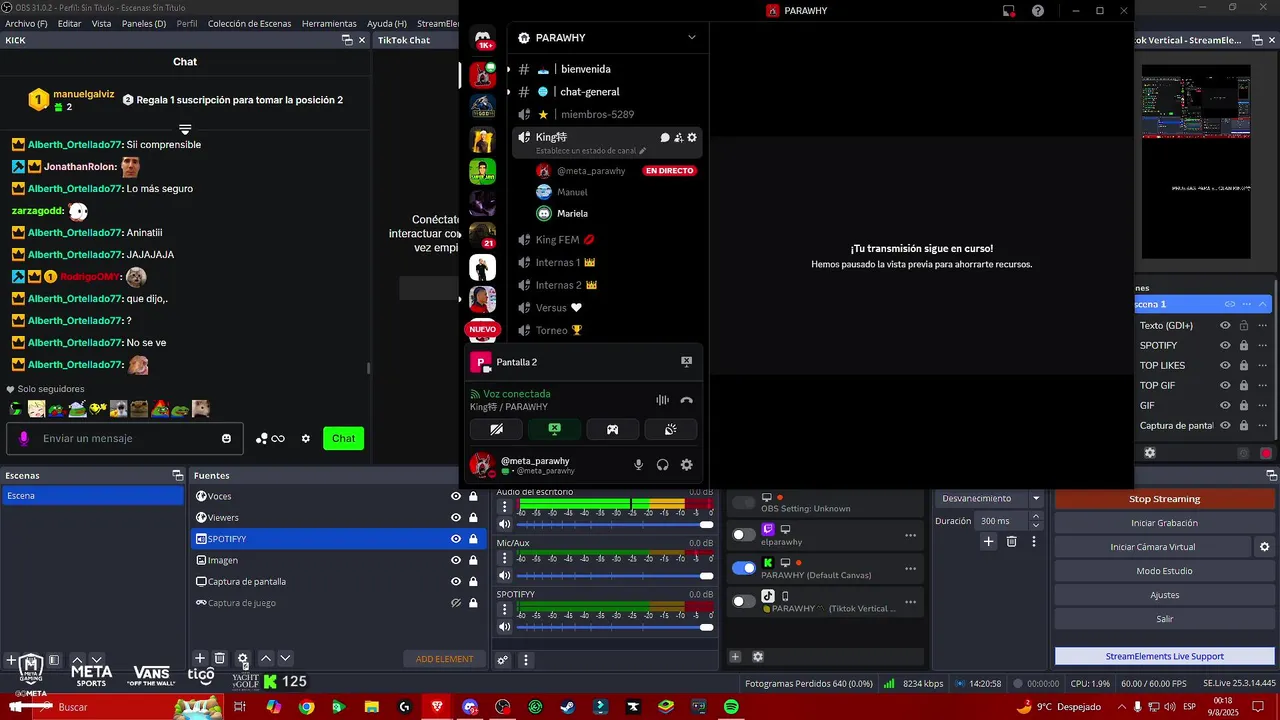Image resolution: width=1280 pixels, height=720 pixels.
Task: Stop screen share using green screen button
Action: coord(554,429)
